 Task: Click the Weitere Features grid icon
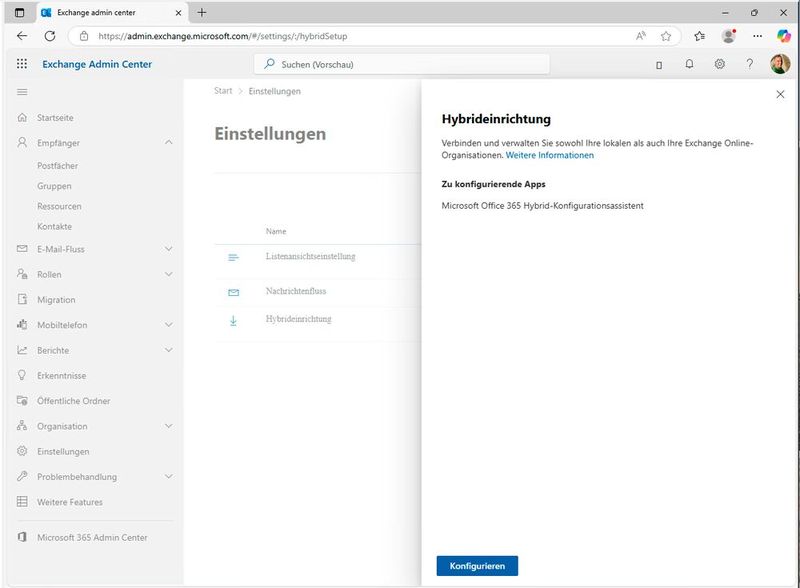click(22, 502)
